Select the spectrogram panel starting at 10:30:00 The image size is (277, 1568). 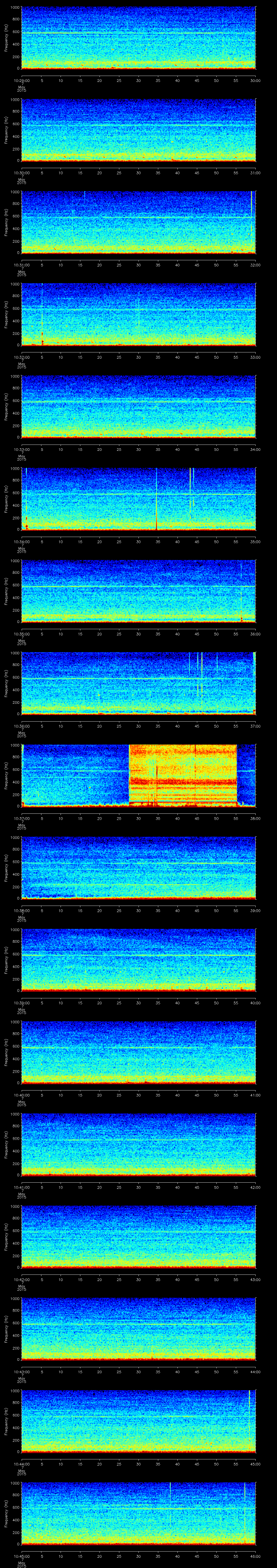click(138, 130)
